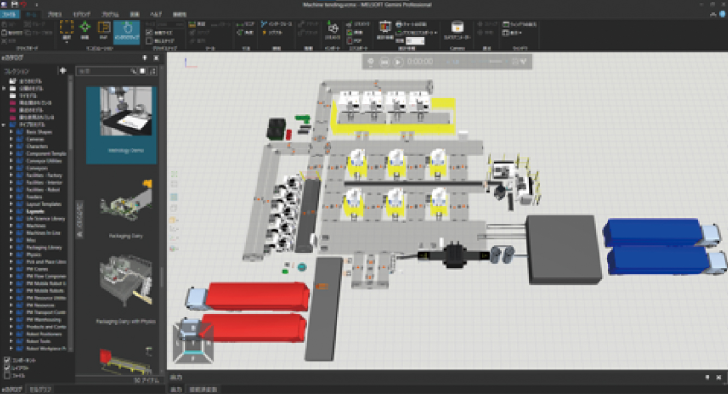The image size is (728, 394).
Task: Select the PnP tool icon
Action: [104, 27]
